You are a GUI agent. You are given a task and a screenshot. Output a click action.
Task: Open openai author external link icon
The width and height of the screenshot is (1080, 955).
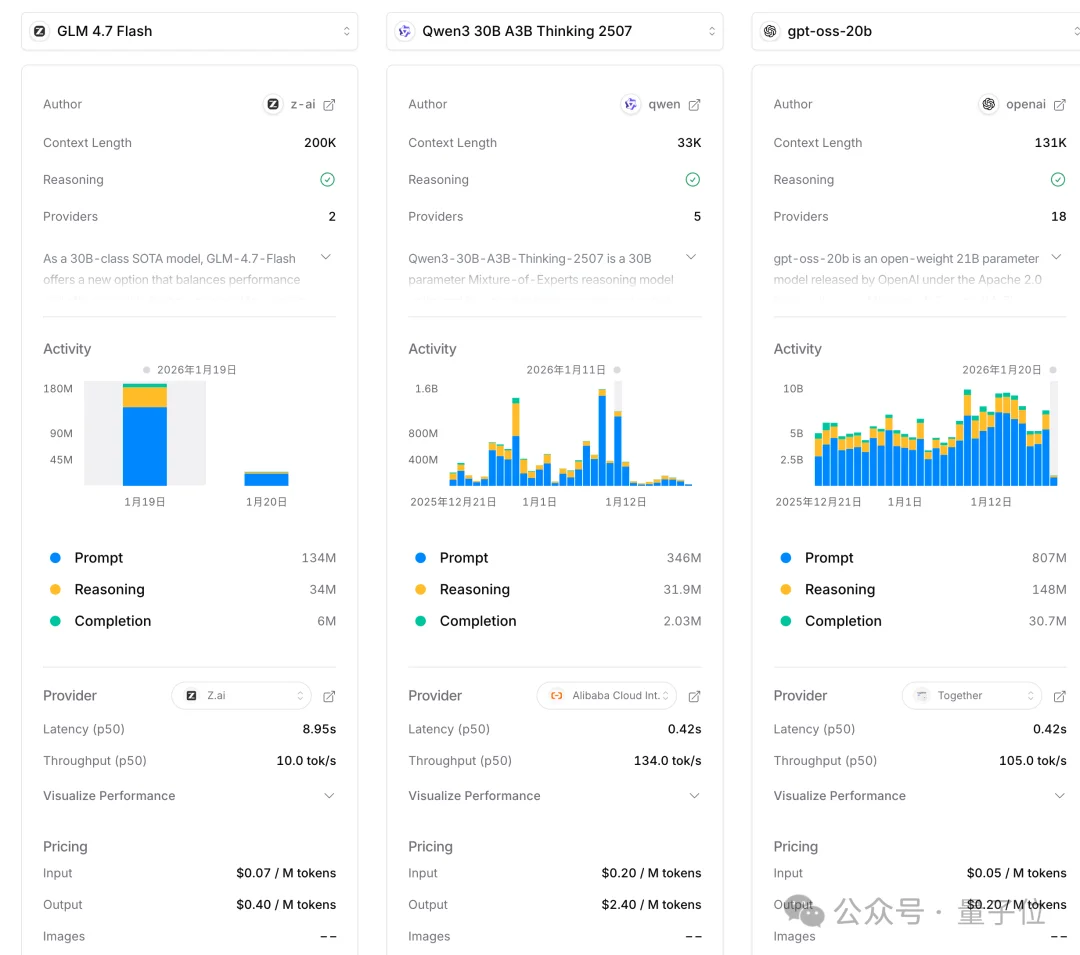[1059, 104]
